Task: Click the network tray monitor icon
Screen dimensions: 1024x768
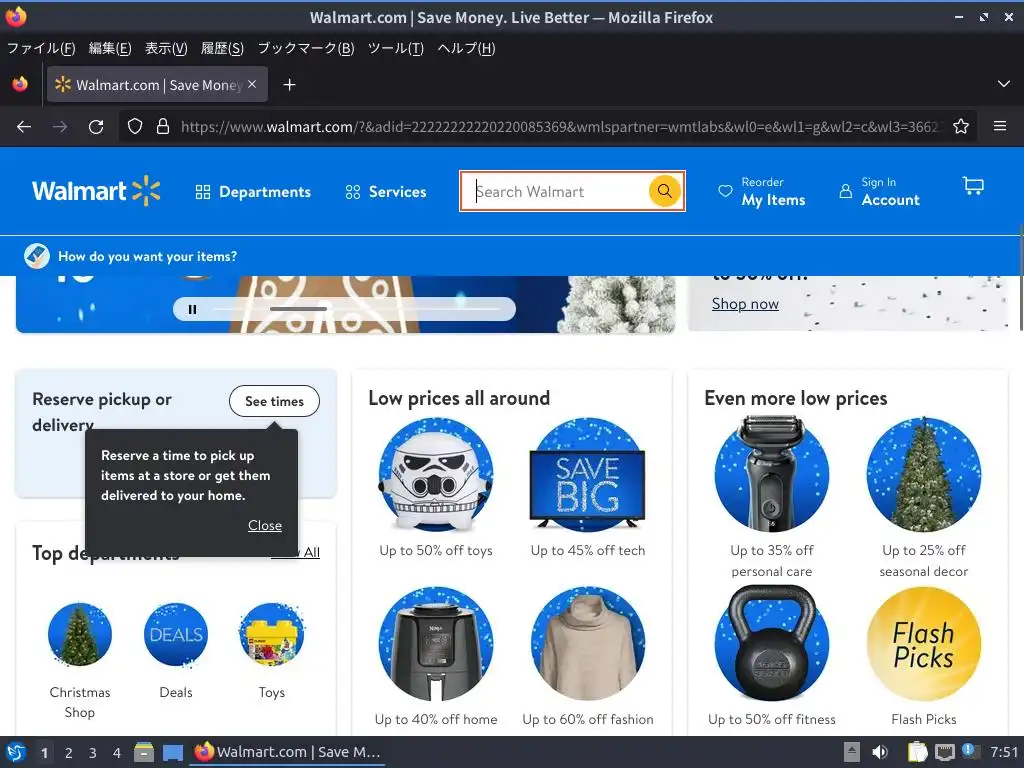Action: click(x=944, y=752)
